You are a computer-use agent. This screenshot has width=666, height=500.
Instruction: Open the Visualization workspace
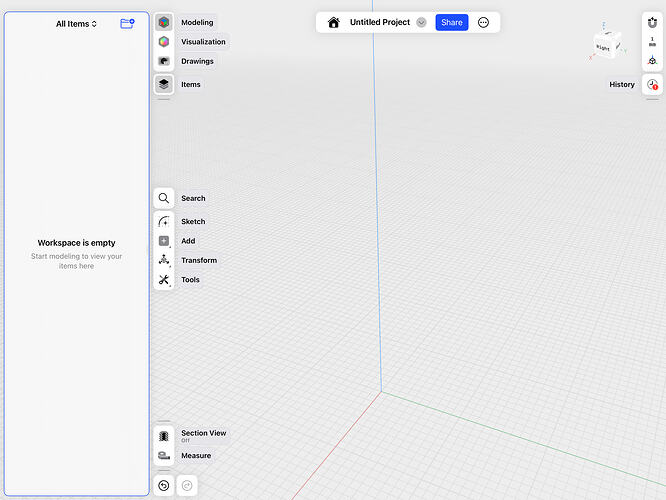(x=164, y=42)
